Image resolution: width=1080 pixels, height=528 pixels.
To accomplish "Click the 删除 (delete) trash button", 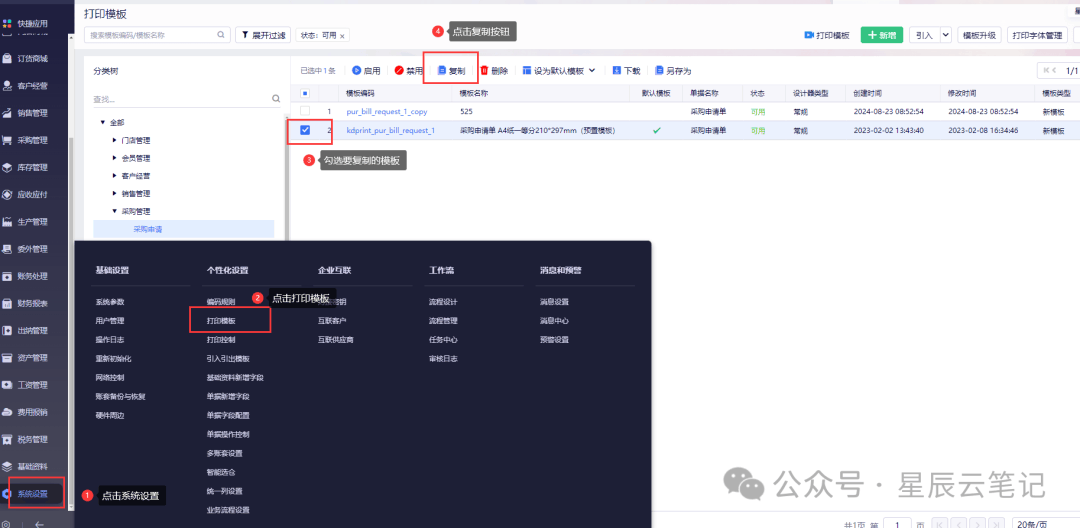I will pos(494,71).
